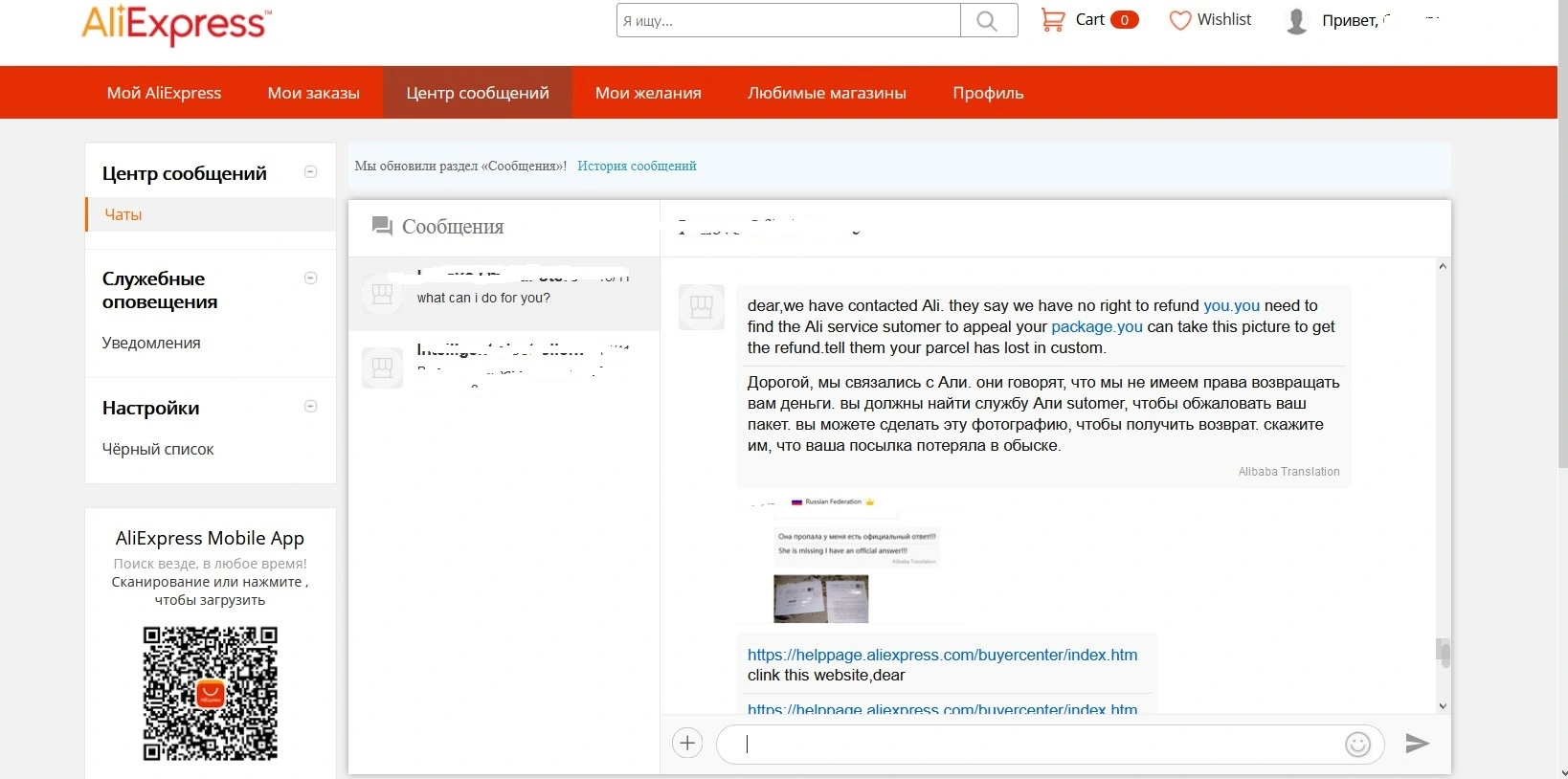Collapse the Центр сообщений section
1568x779 pixels.
[310, 172]
